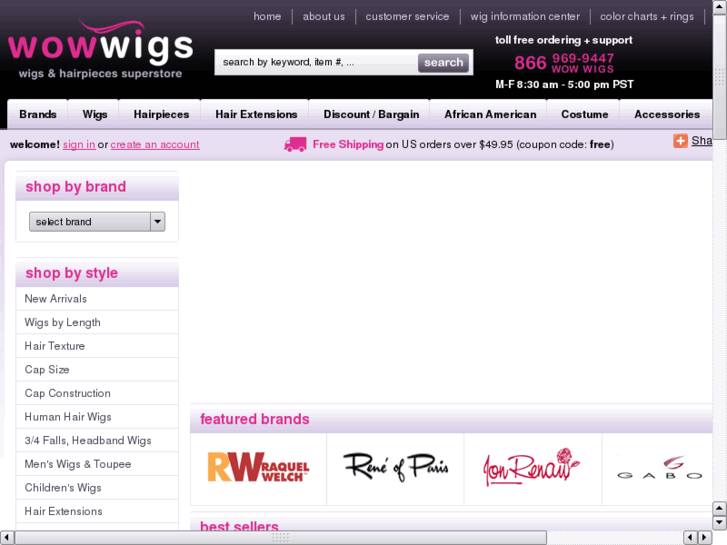
Task: Open the Accessories menu tab
Action: pos(667,114)
